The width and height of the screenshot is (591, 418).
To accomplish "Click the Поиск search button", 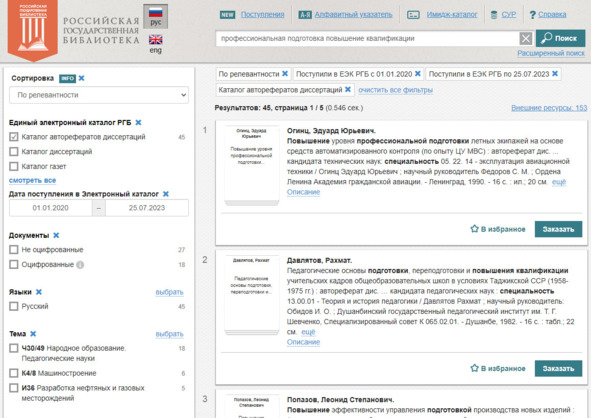I will pyautogui.click(x=560, y=38).
